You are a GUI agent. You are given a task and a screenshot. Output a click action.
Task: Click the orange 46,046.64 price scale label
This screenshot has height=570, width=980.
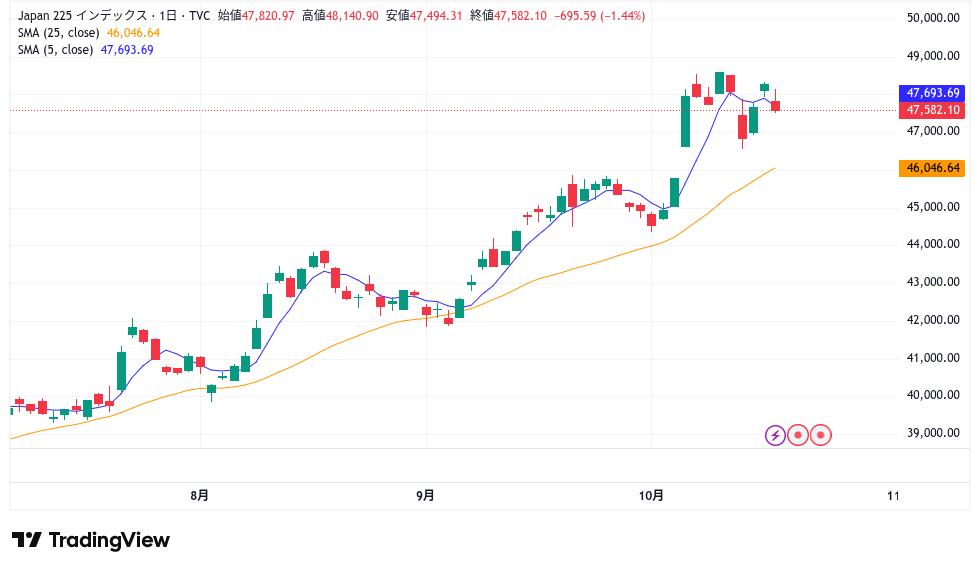[932, 168]
